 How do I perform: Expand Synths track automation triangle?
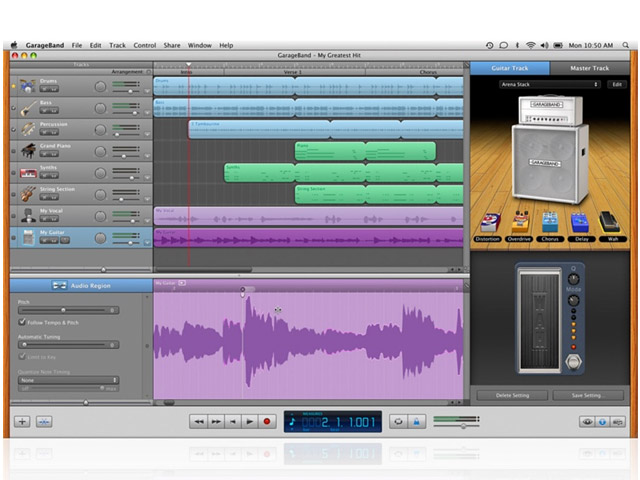[147, 178]
